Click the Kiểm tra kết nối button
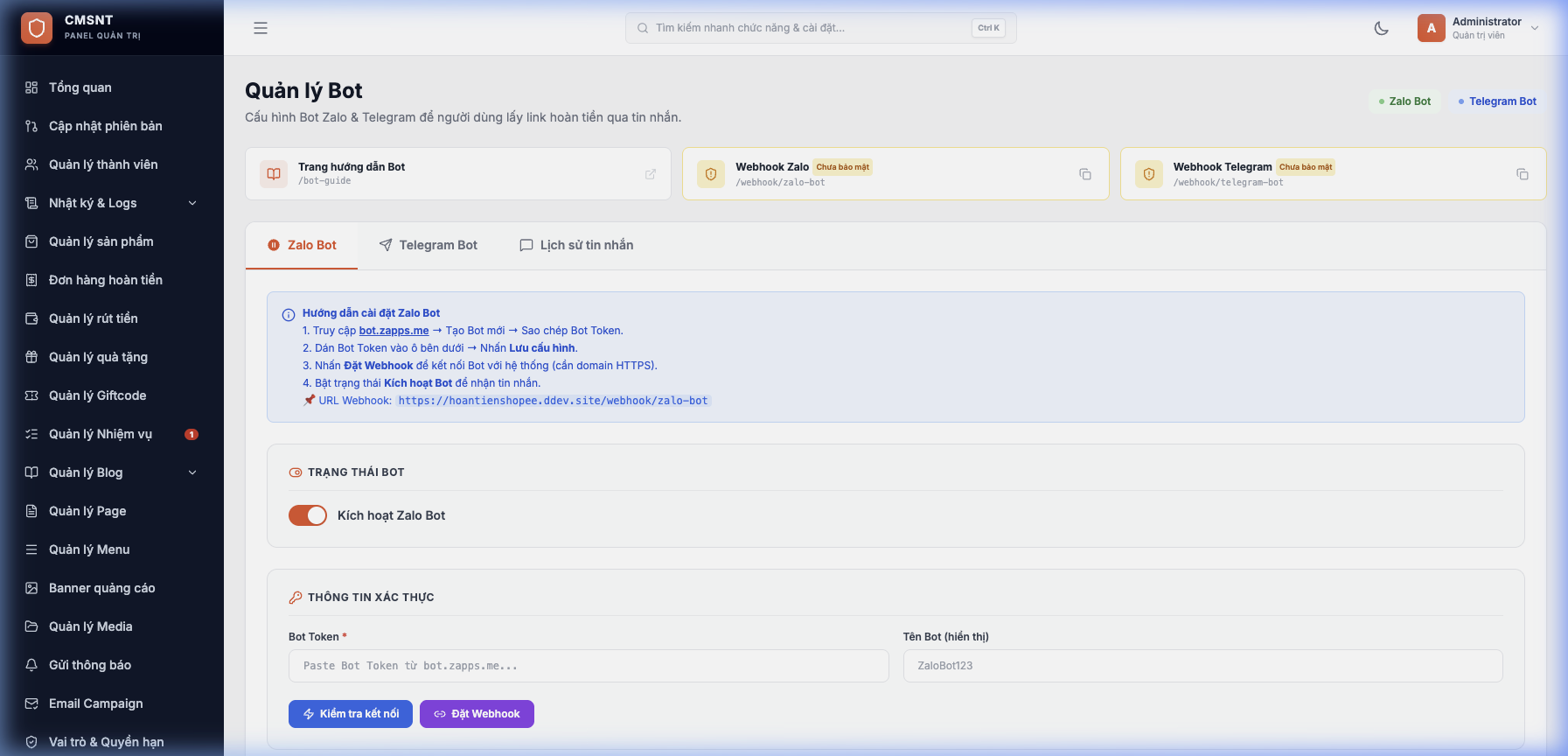The image size is (1568, 756). click(351, 714)
